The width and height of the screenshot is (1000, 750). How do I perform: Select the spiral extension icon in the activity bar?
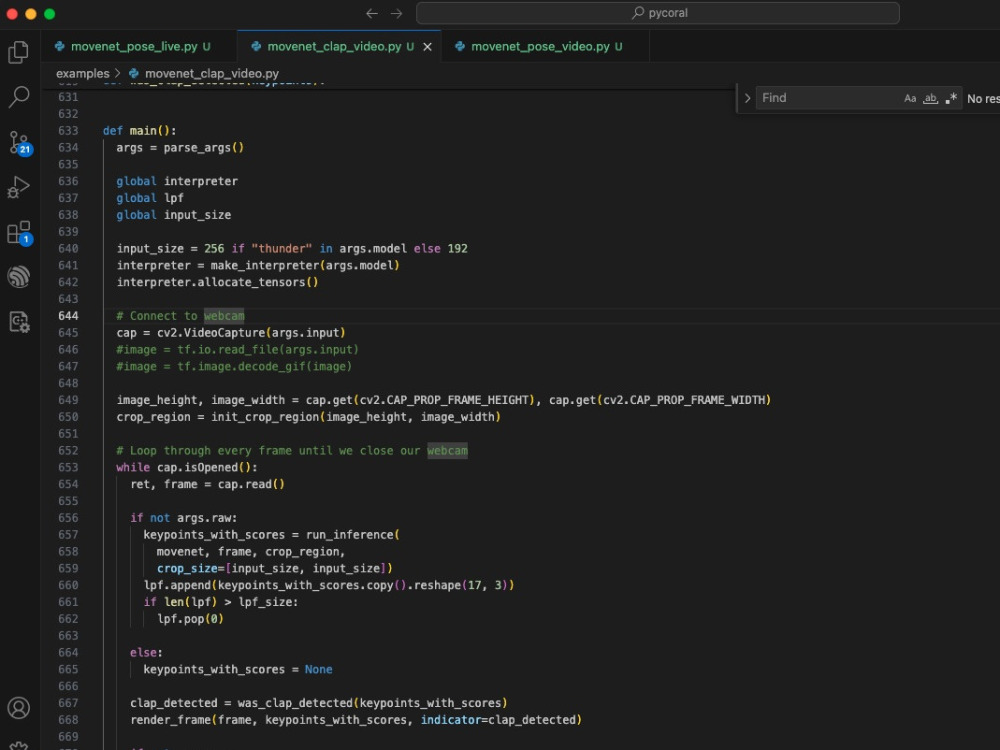20,276
